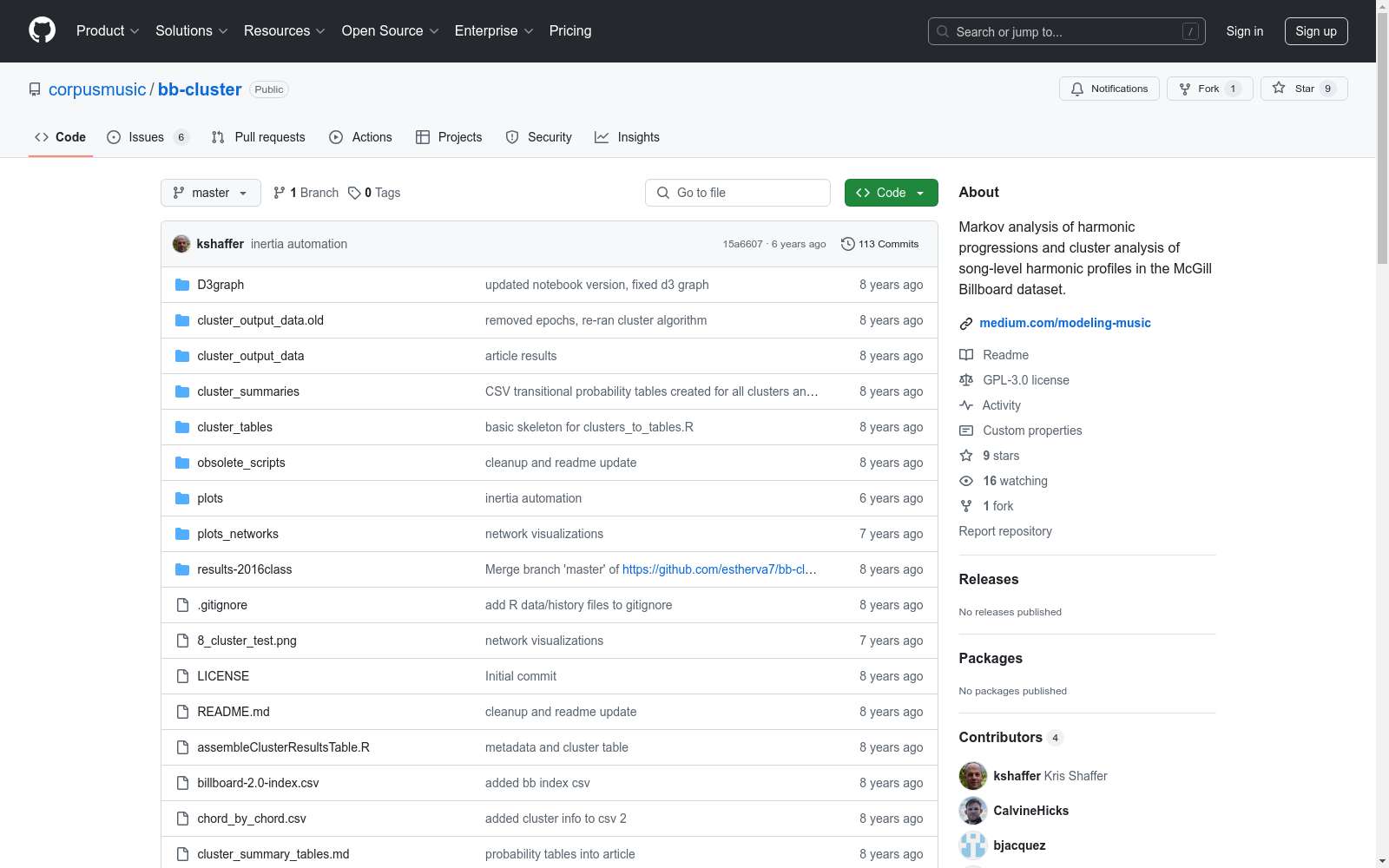Viewport: 1389px width, 868px height.
Task: Expand the green Code dropdown button
Action: [891, 193]
